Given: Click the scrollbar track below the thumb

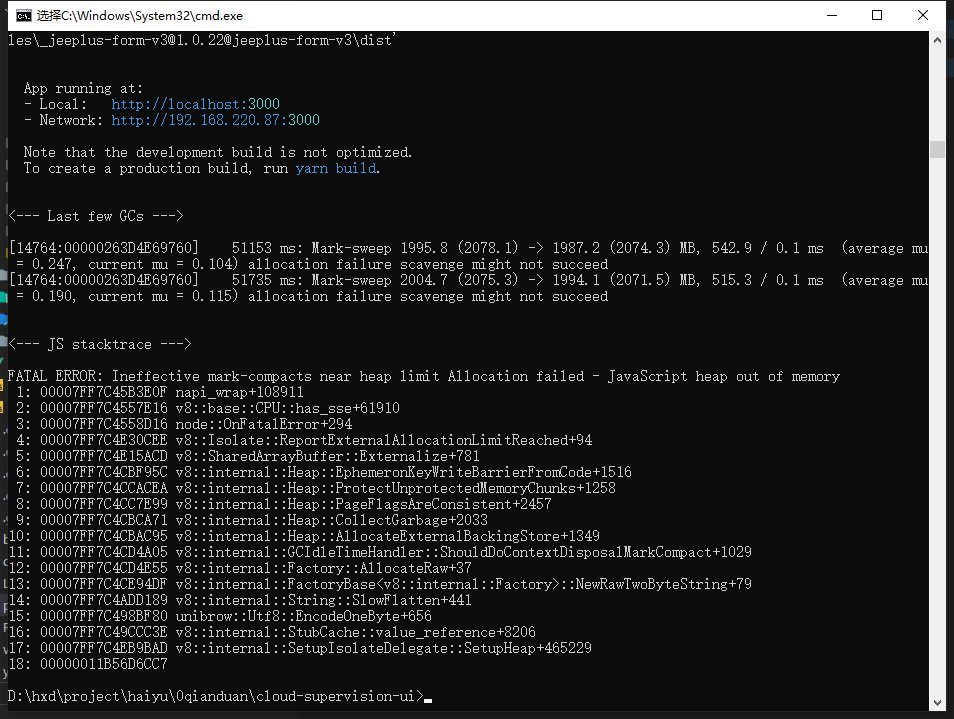Looking at the screenshot, I should 938,400.
